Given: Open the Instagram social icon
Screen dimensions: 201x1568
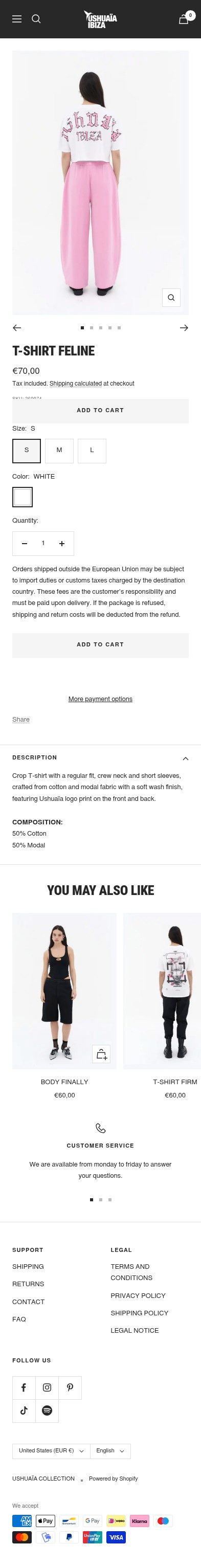Looking at the screenshot, I should tap(47, 1387).
